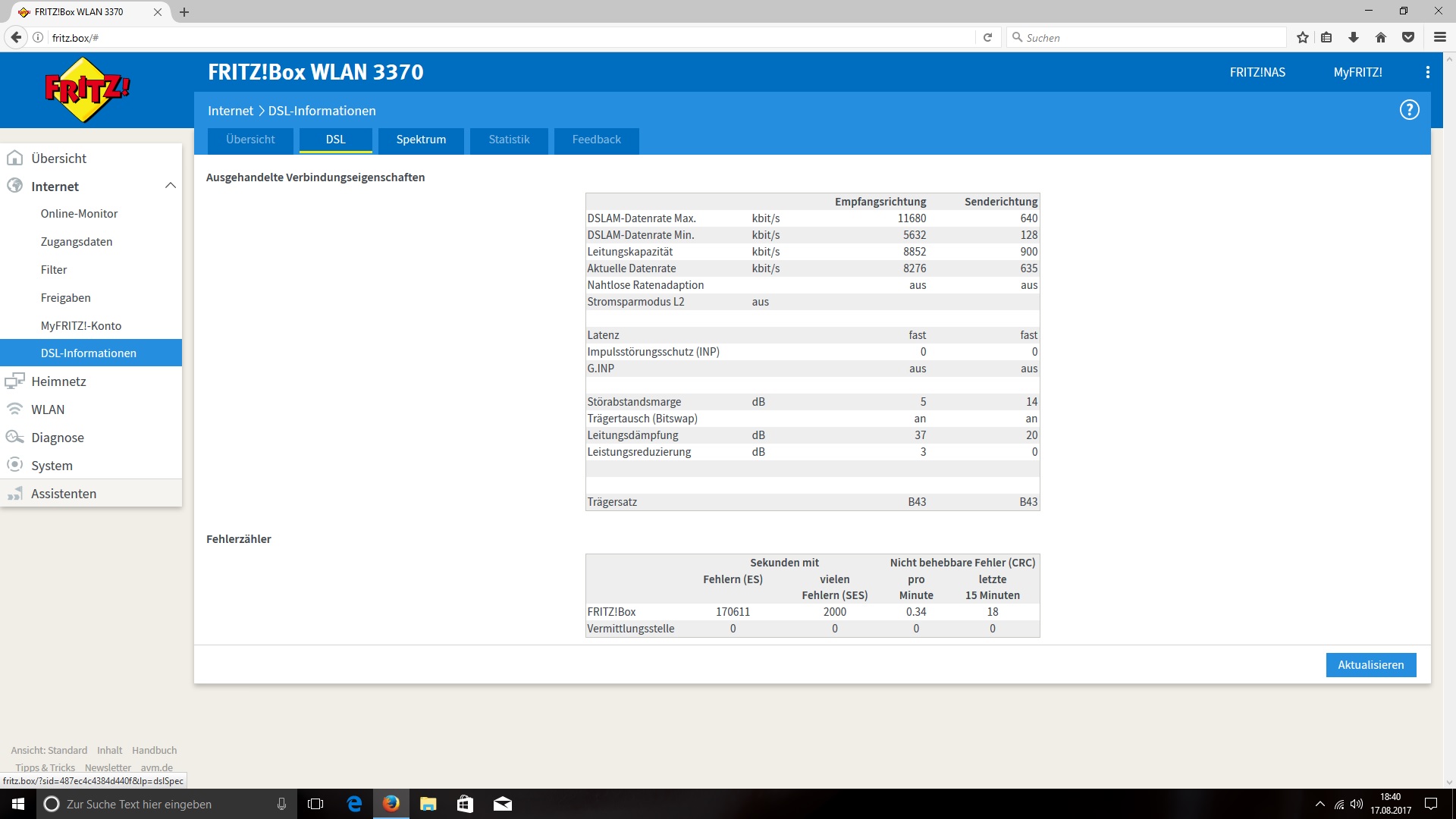Expand the WLAN sidebar section
The height and width of the screenshot is (819, 1456).
tap(48, 409)
